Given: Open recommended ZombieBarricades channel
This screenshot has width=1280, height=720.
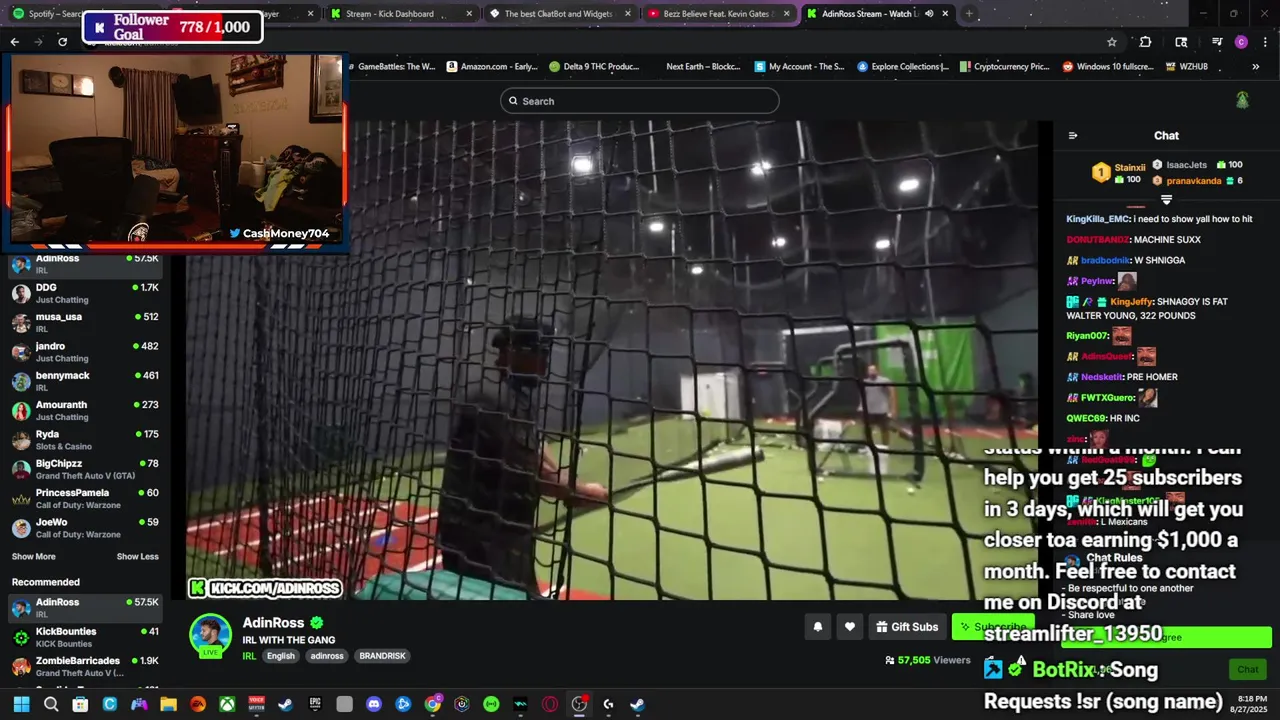Looking at the screenshot, I should (x=85, y=666).
